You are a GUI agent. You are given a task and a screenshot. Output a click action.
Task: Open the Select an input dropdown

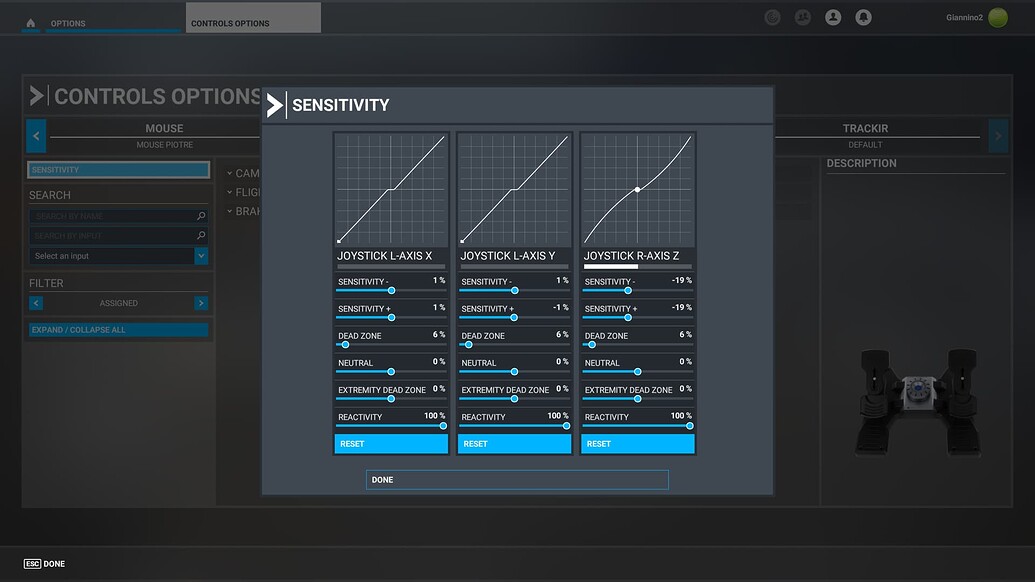point(118,256)
